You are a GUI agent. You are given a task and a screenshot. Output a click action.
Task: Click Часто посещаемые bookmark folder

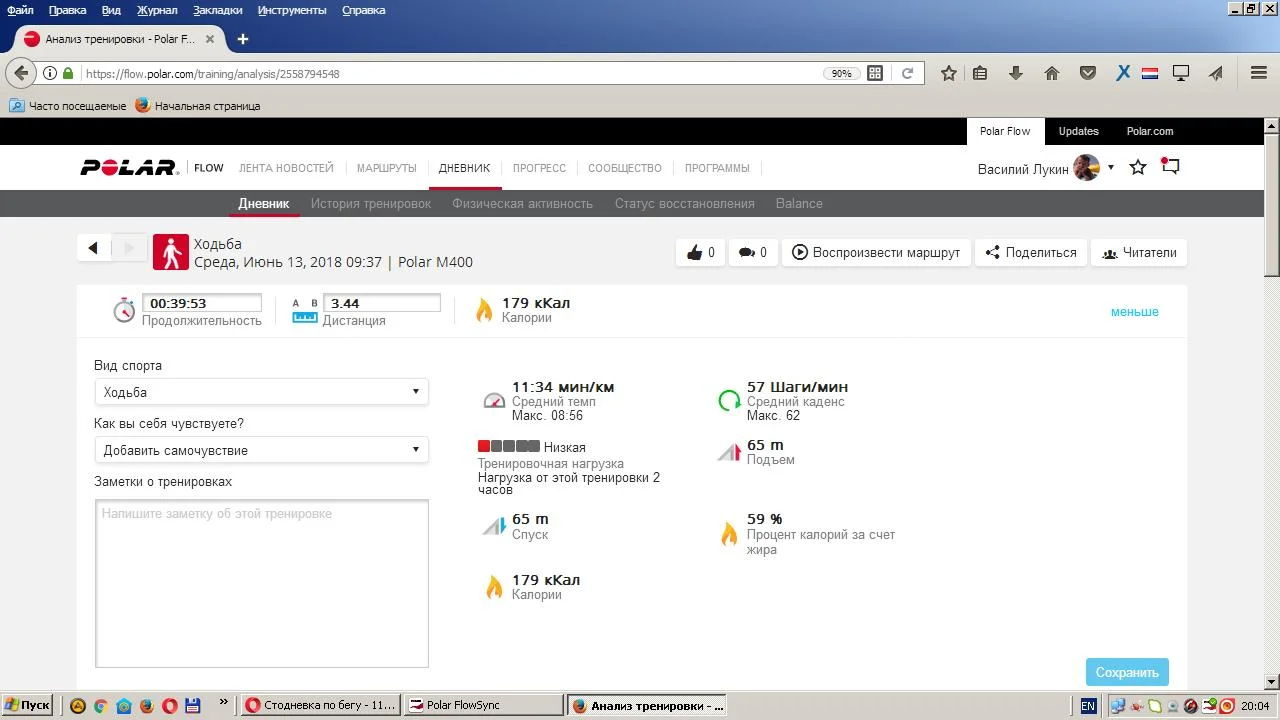point(68,105)
